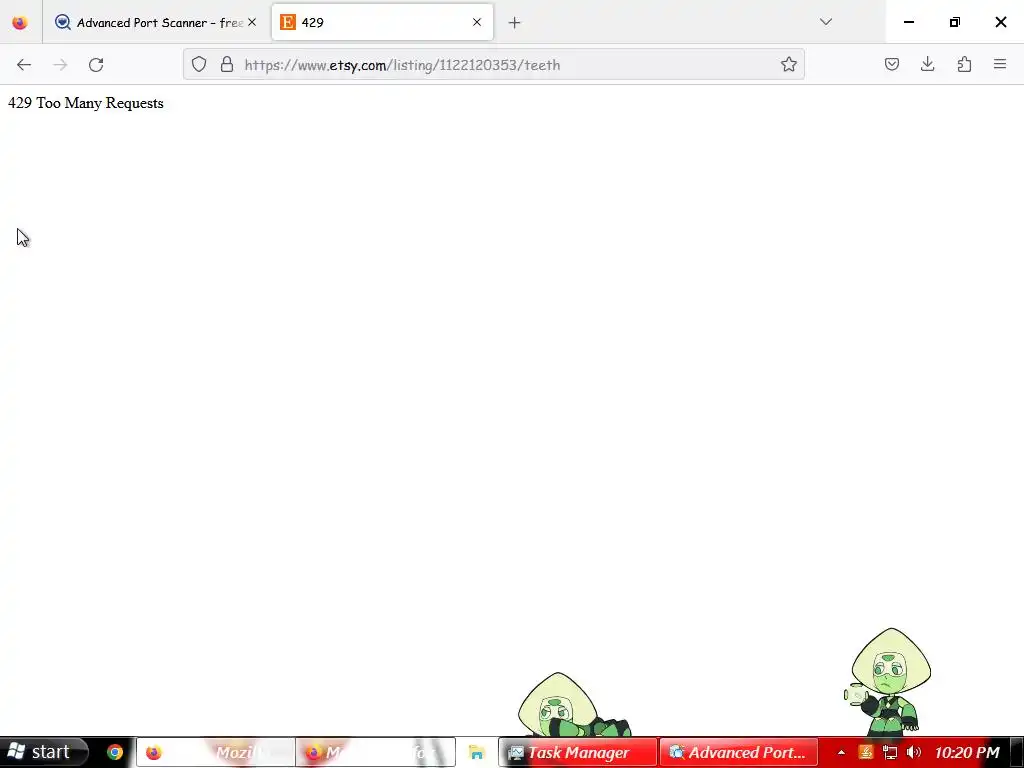Image resolution: width=1024 pixels, height=768 pixels.
Task: Click the standing Peridot mascot holding cup
Action: click(888, 682)
